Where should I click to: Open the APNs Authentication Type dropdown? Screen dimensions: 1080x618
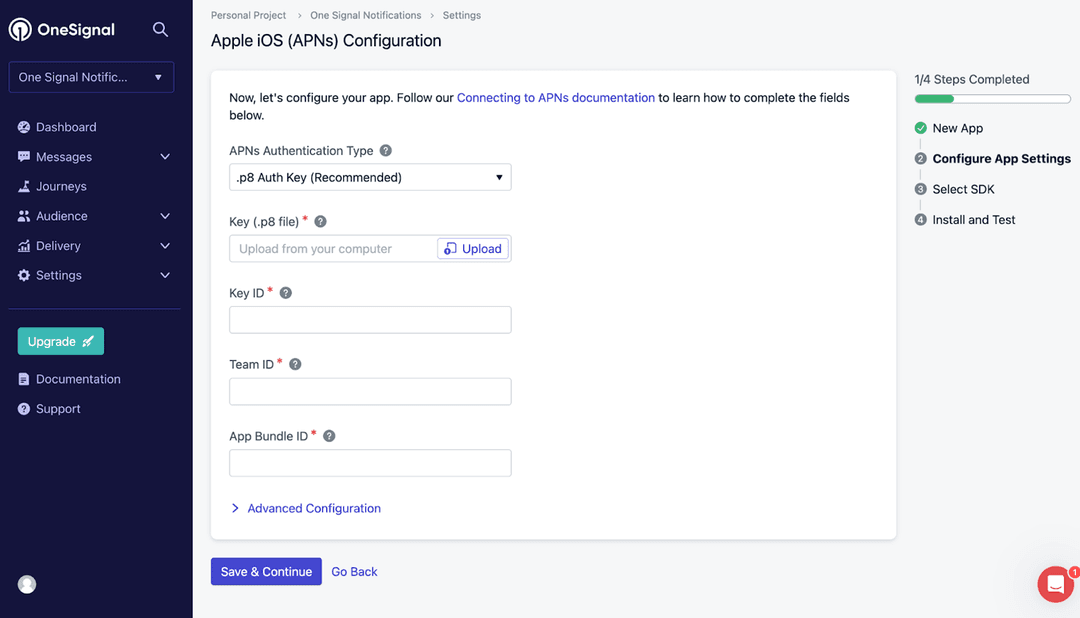coord(370,176)
